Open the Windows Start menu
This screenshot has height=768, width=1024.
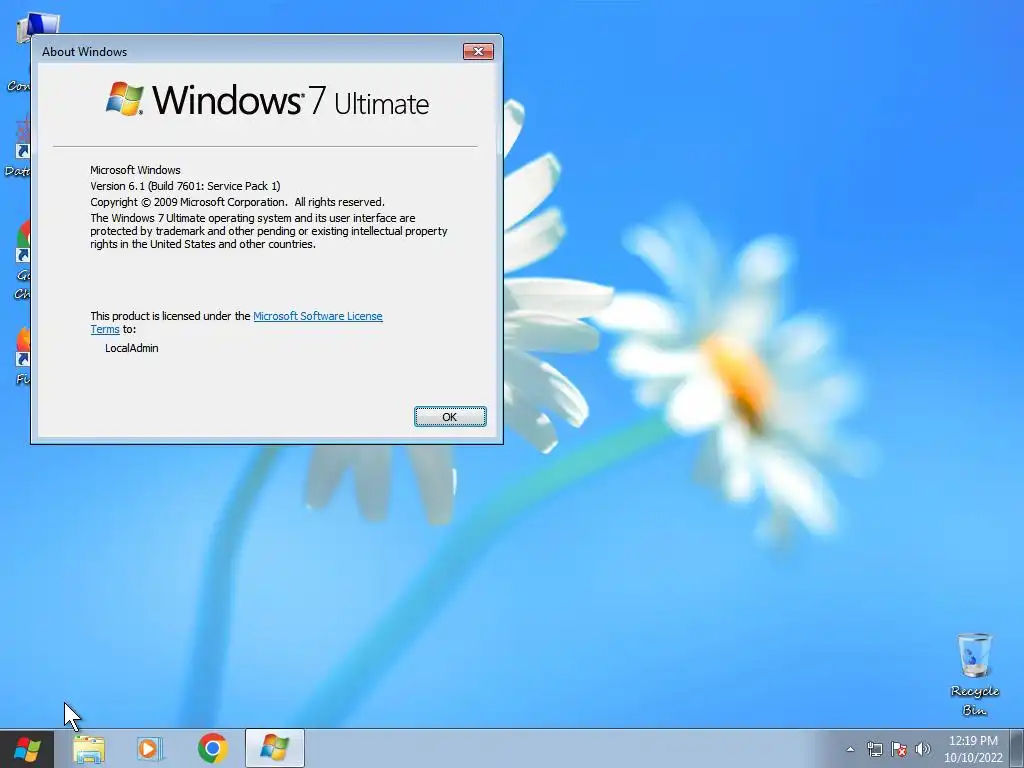27,748
